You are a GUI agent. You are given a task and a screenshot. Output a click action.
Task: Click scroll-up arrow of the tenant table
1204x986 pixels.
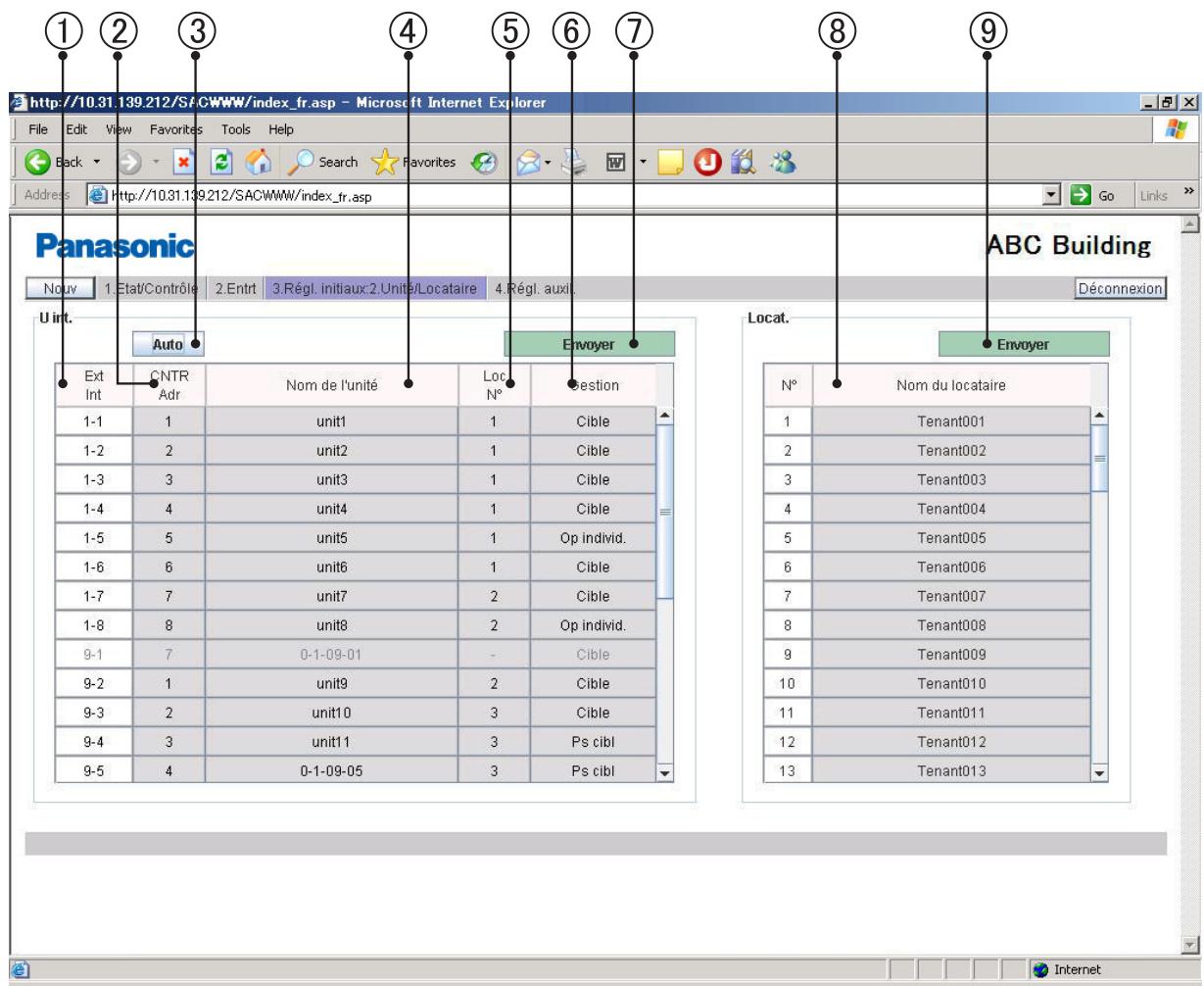1100,416
